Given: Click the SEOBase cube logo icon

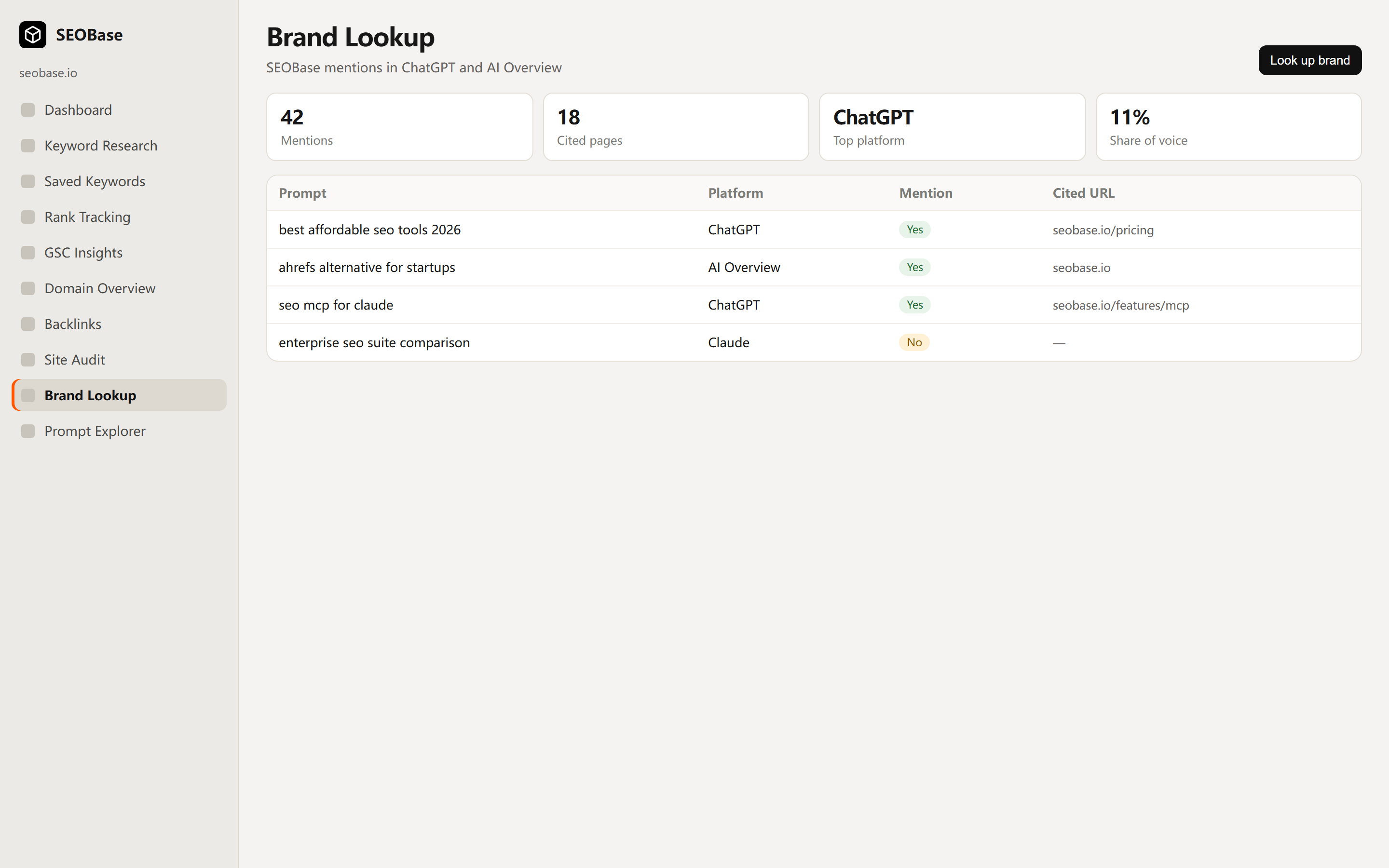Looking at the screenshot, I should tap(33, 35).
